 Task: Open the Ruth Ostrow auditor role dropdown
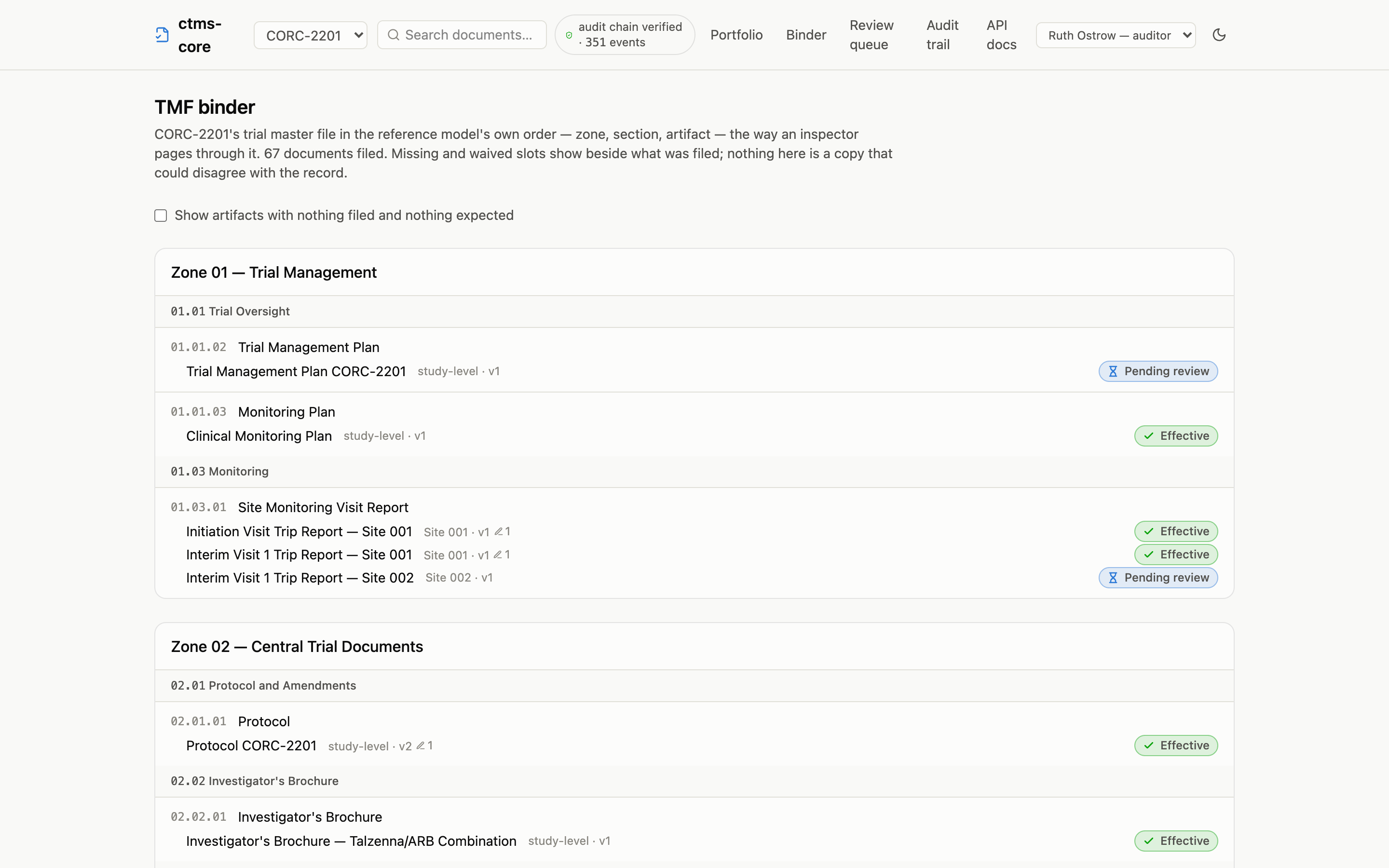pyautogui.click(x=1115, y=35)
